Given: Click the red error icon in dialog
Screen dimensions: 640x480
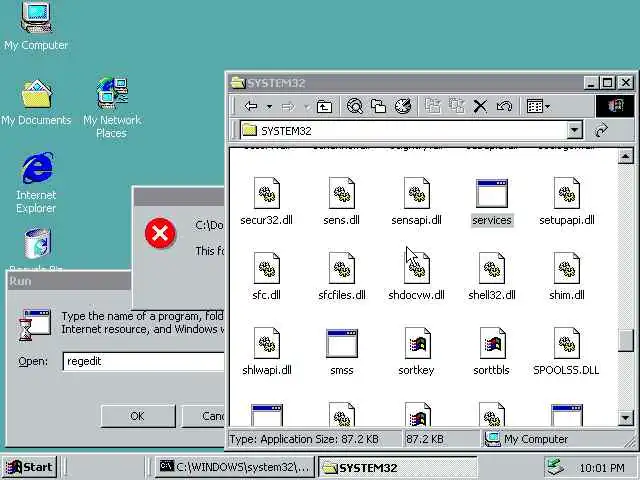Looking at the screenshot, I should point(160,233).
